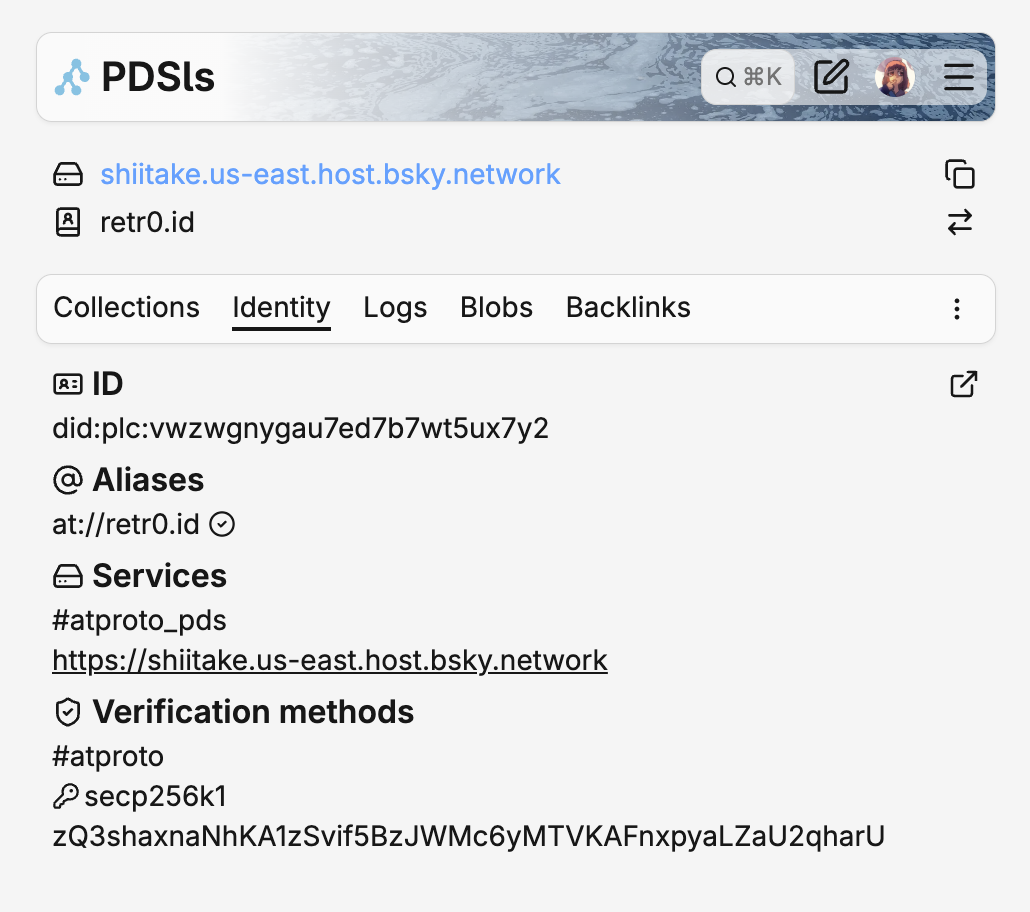Screen dimensions: 1030x912
Task: Open the user avatar profile
Action: pyautogui.click(x=895, y=77)
